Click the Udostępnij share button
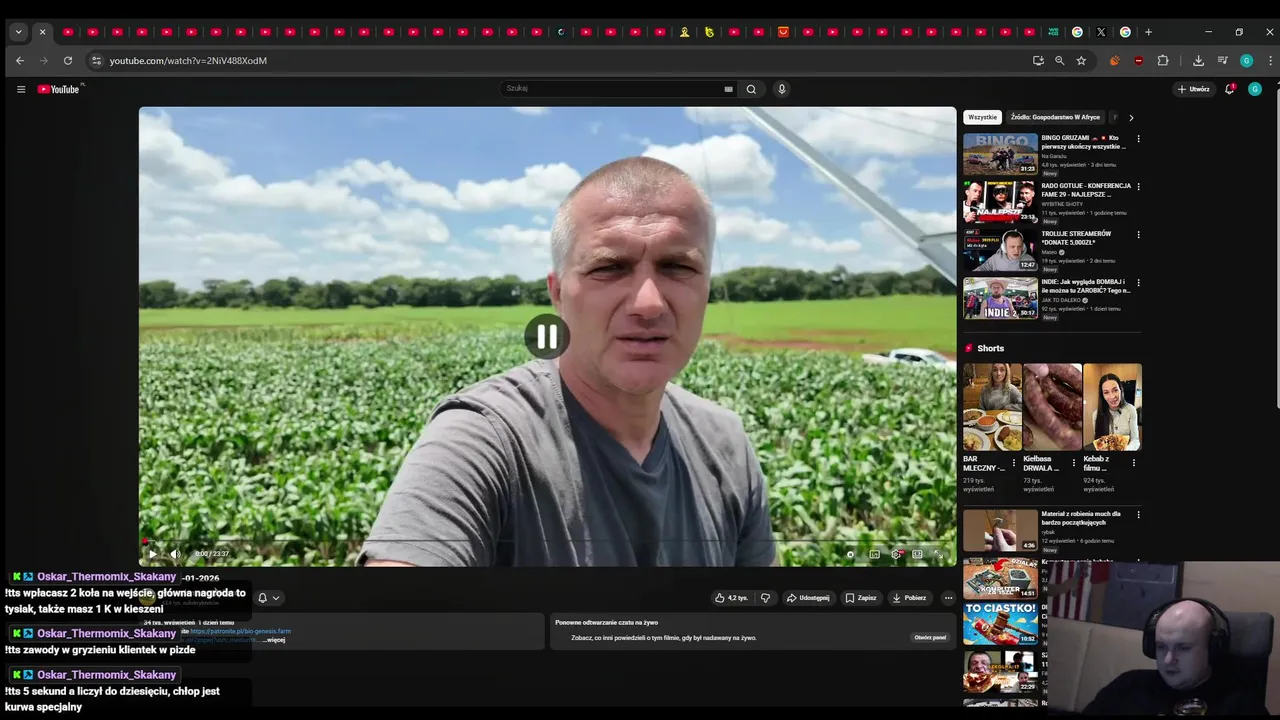Viewport: 1280px width, 720px height. coord(808,598)
